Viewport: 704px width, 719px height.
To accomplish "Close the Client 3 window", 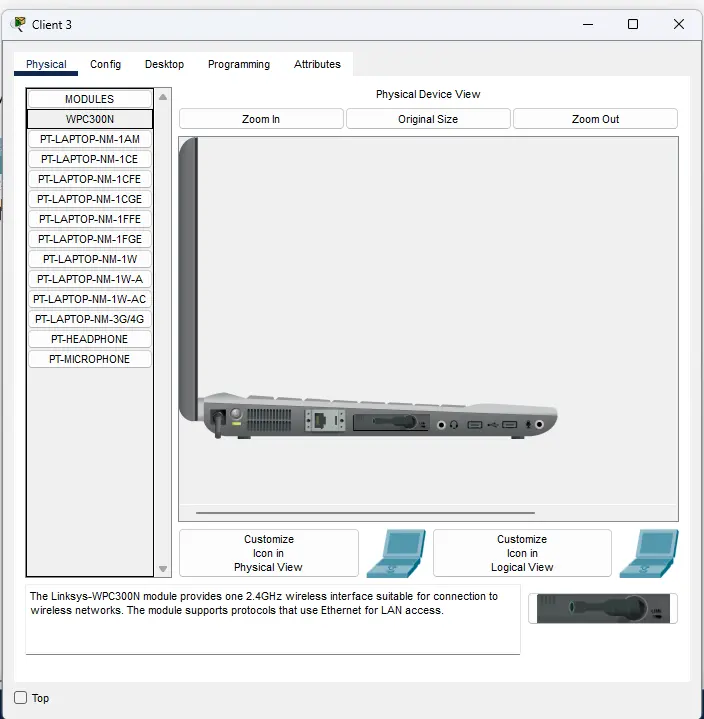I will pyautogui.click(x=679, y=24).
